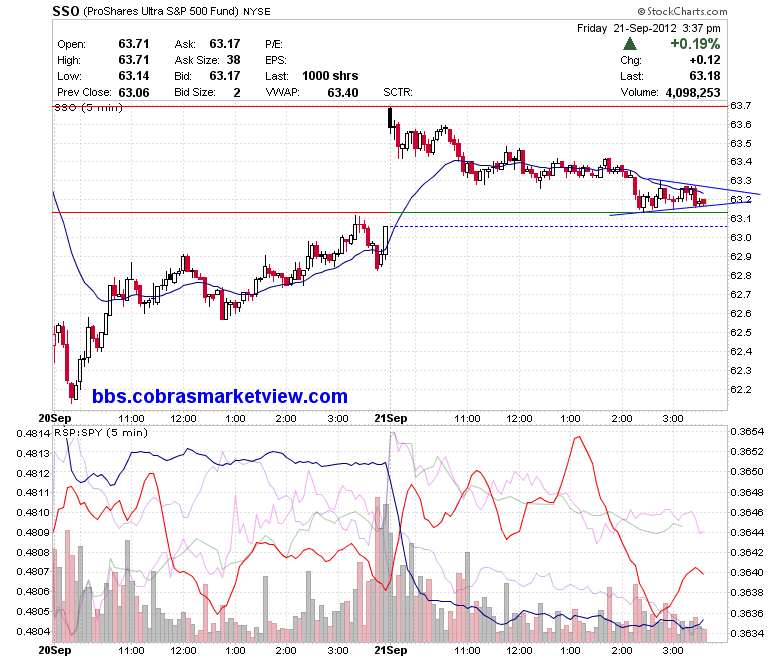This screenshot has width=780, height=659.
Task: Click the StockCharts.com copyright logo
Action: (682, 11)
